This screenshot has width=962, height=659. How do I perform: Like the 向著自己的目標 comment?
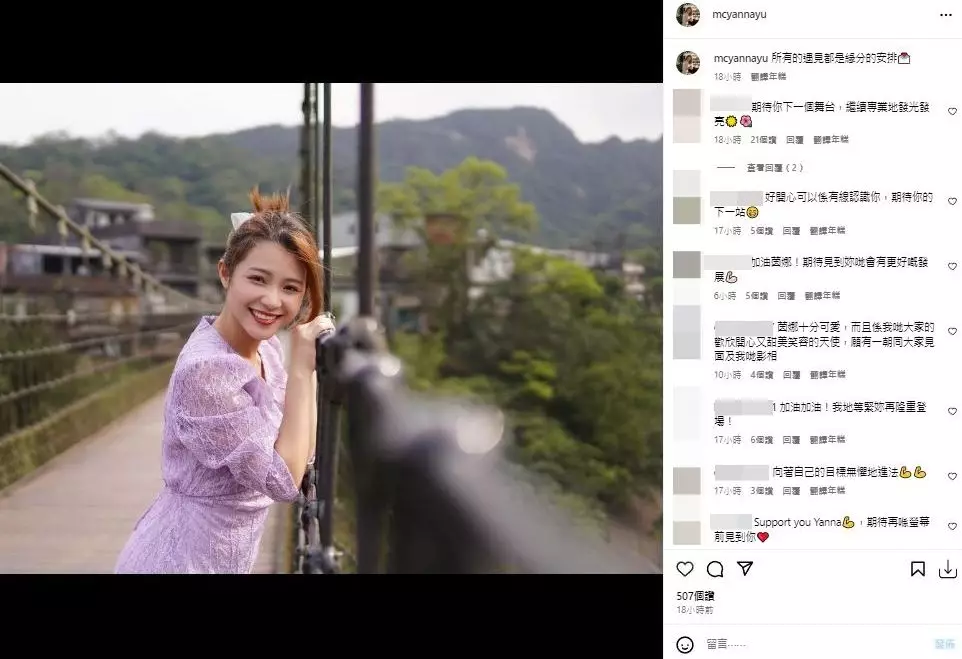952,476
